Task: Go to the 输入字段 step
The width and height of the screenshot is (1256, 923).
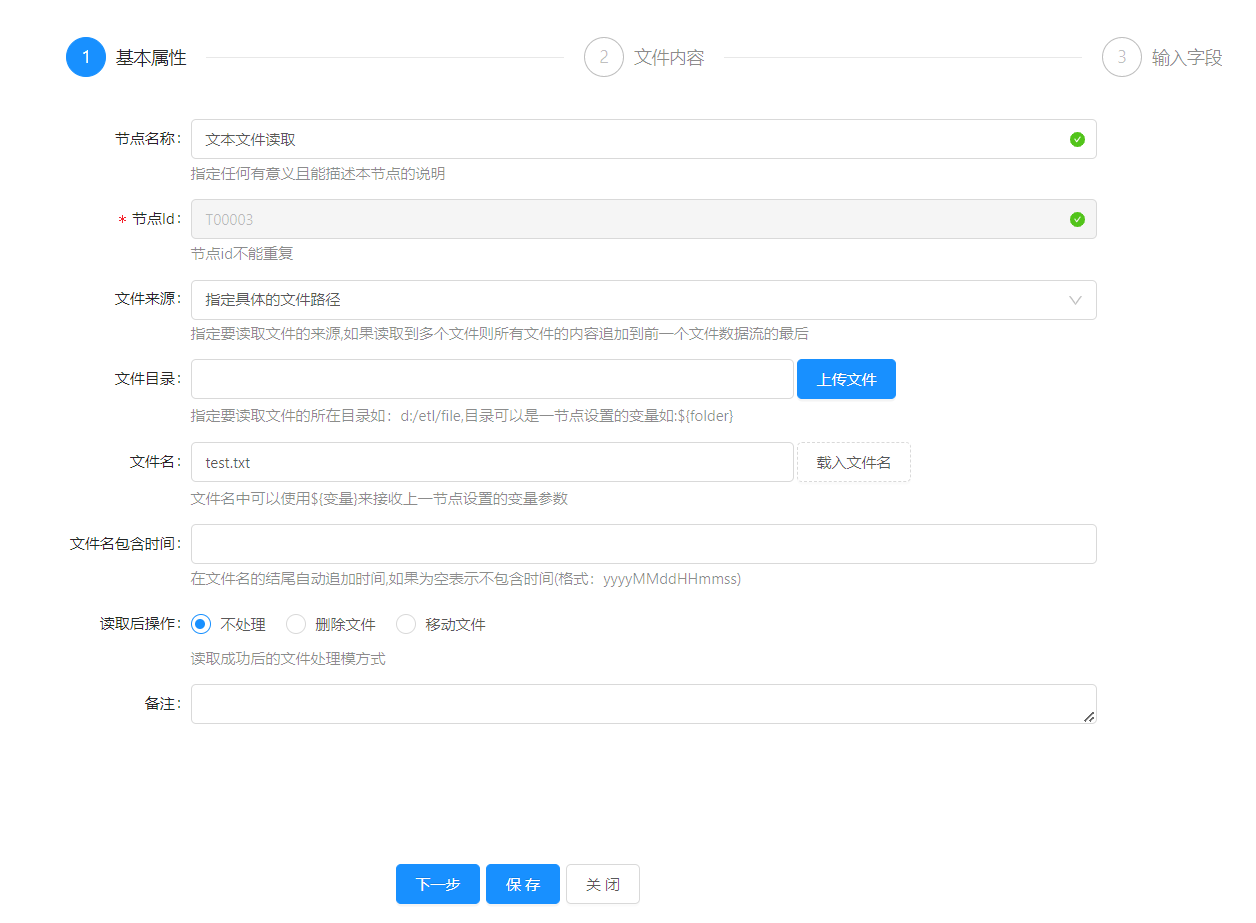Action: [x=1187, y=58]
